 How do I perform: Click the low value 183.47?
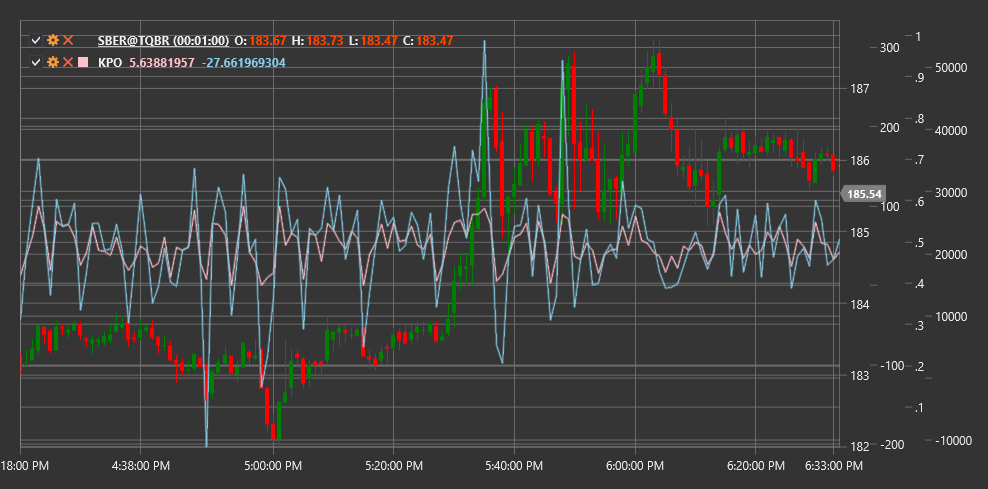click(379, 41)
